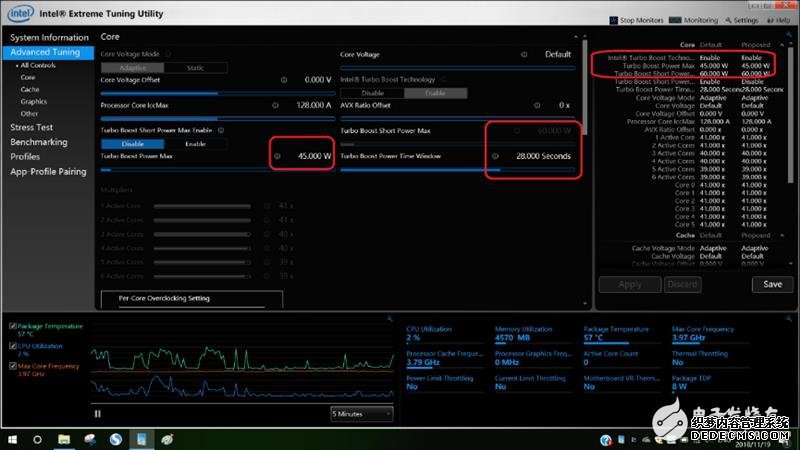The height and width of the screenshot is (450, 800).
Task: Collapse the Core section in summary list
Action: 782,45
